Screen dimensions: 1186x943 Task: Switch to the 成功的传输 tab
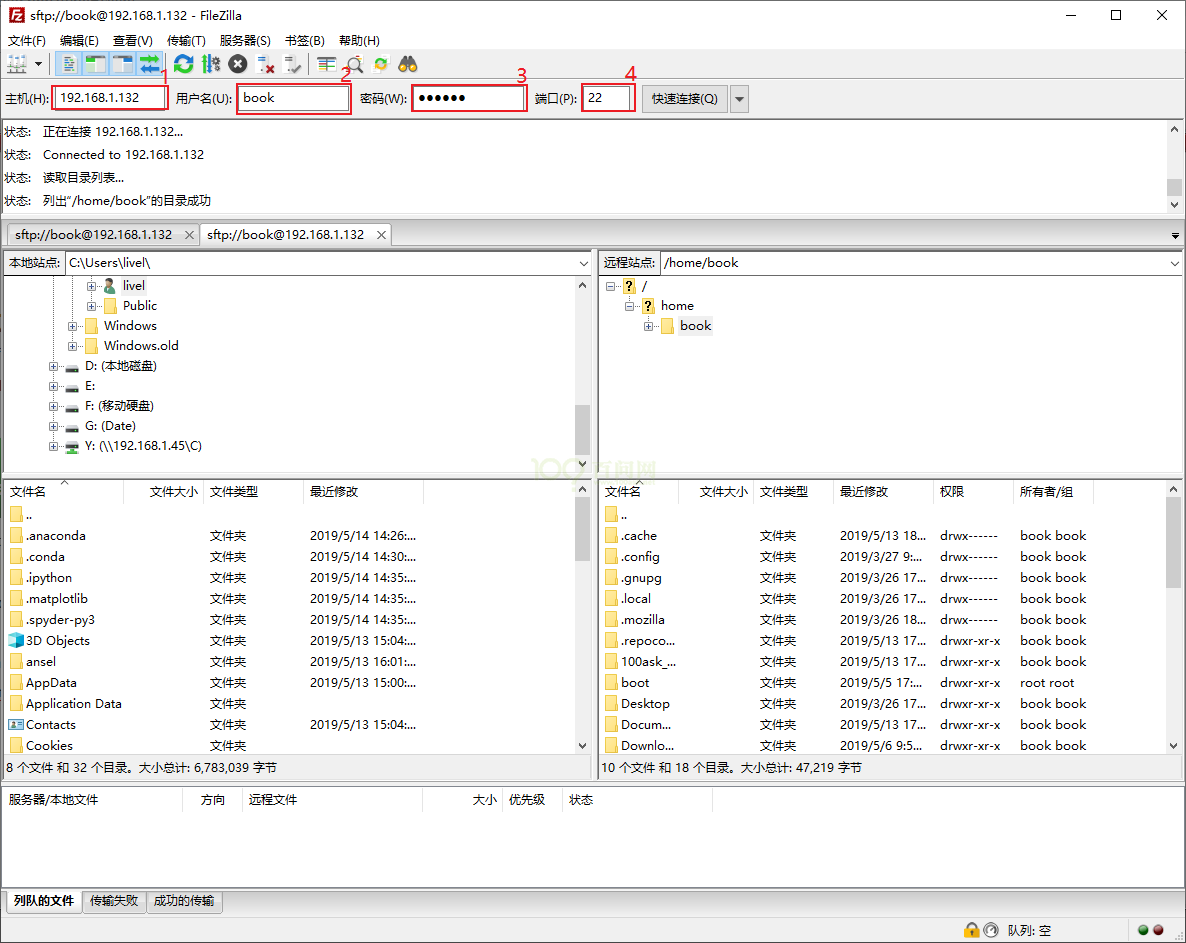pos(184,901)
